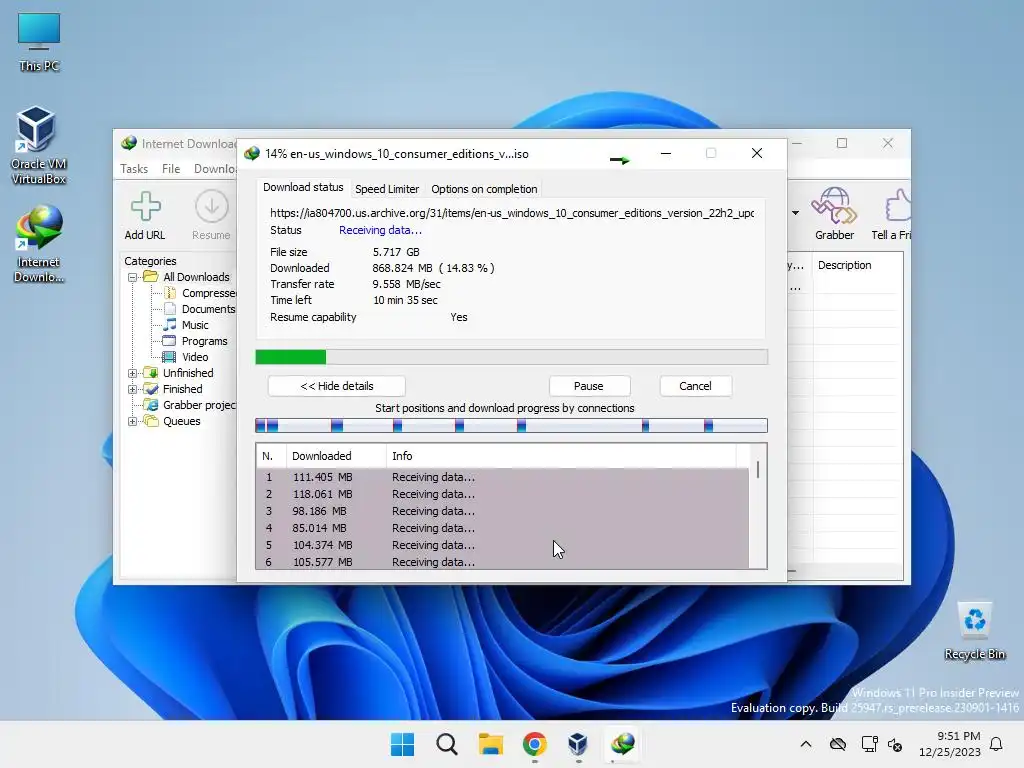The width and height of the screenshot is (1024, 768).
Task: Select connection row 4 with 85.014 MB
Action: pyautogui.click(x=502, y=528)
